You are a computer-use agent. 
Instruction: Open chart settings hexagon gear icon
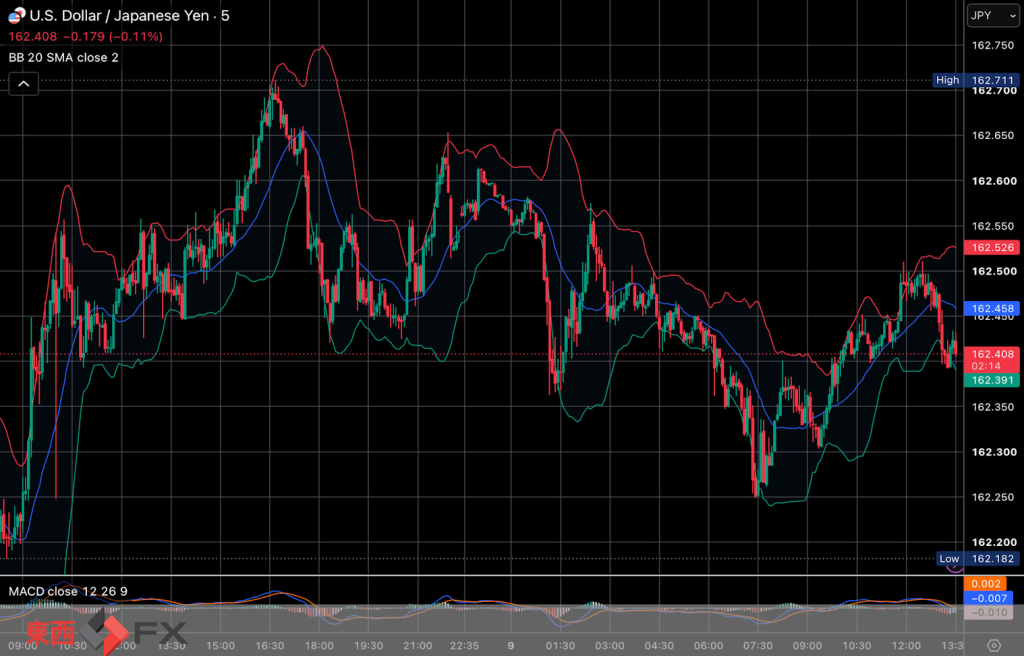pyautogui.click(x=993, y=646)
